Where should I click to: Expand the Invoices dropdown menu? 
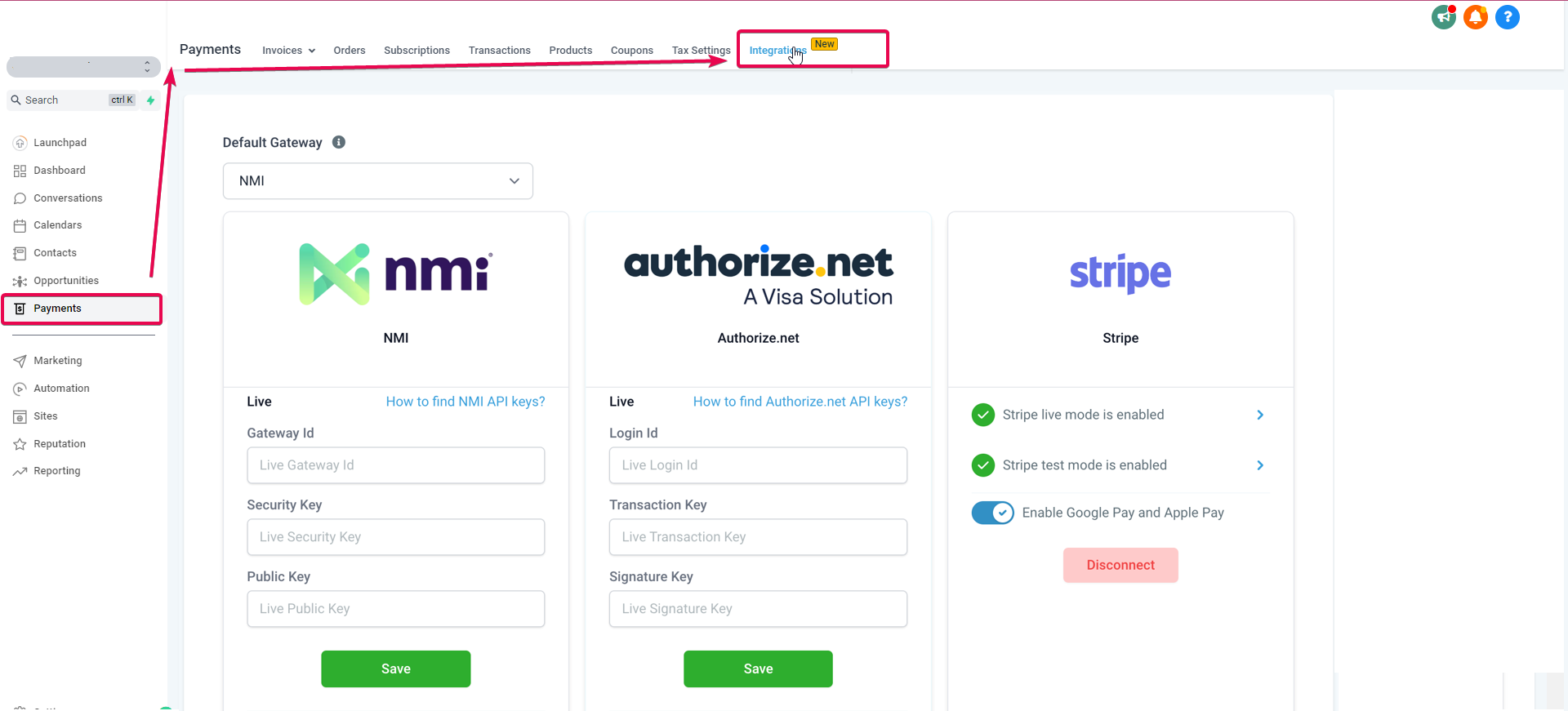[x=288, y=51]
